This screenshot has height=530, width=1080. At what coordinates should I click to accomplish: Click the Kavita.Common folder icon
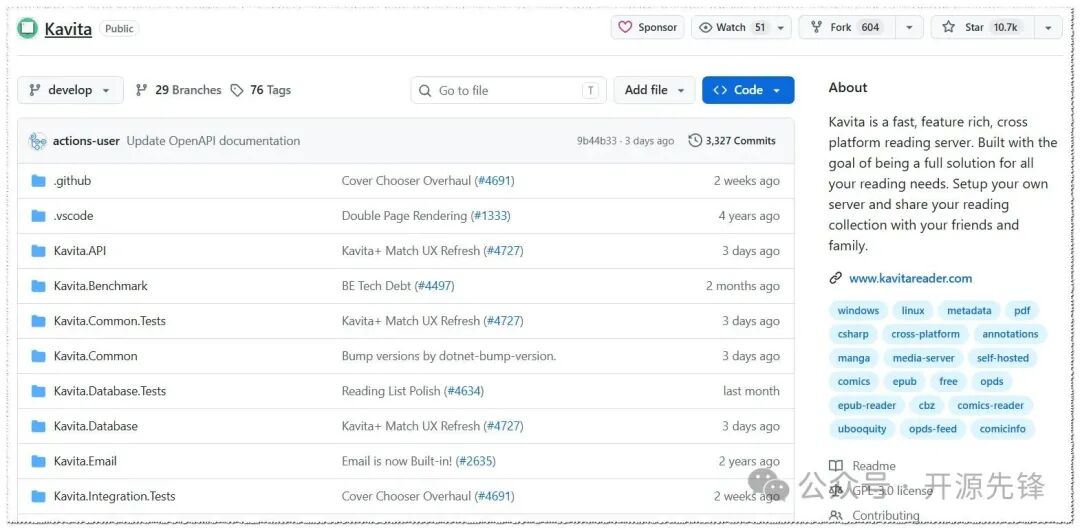click(39, 356)
